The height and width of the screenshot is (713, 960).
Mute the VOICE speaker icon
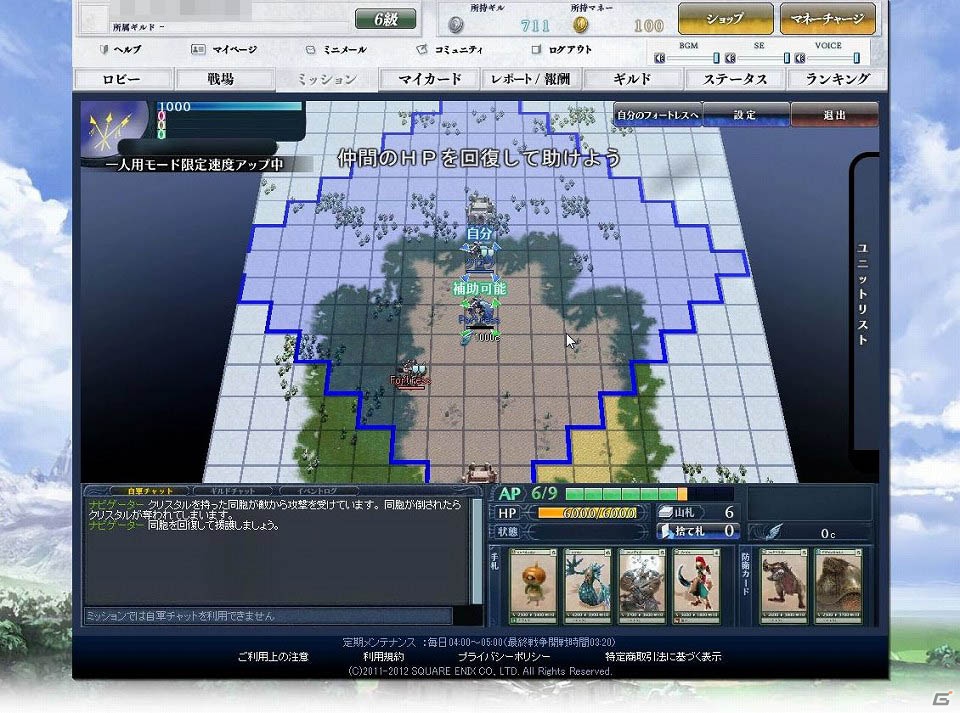click(800, 58)
